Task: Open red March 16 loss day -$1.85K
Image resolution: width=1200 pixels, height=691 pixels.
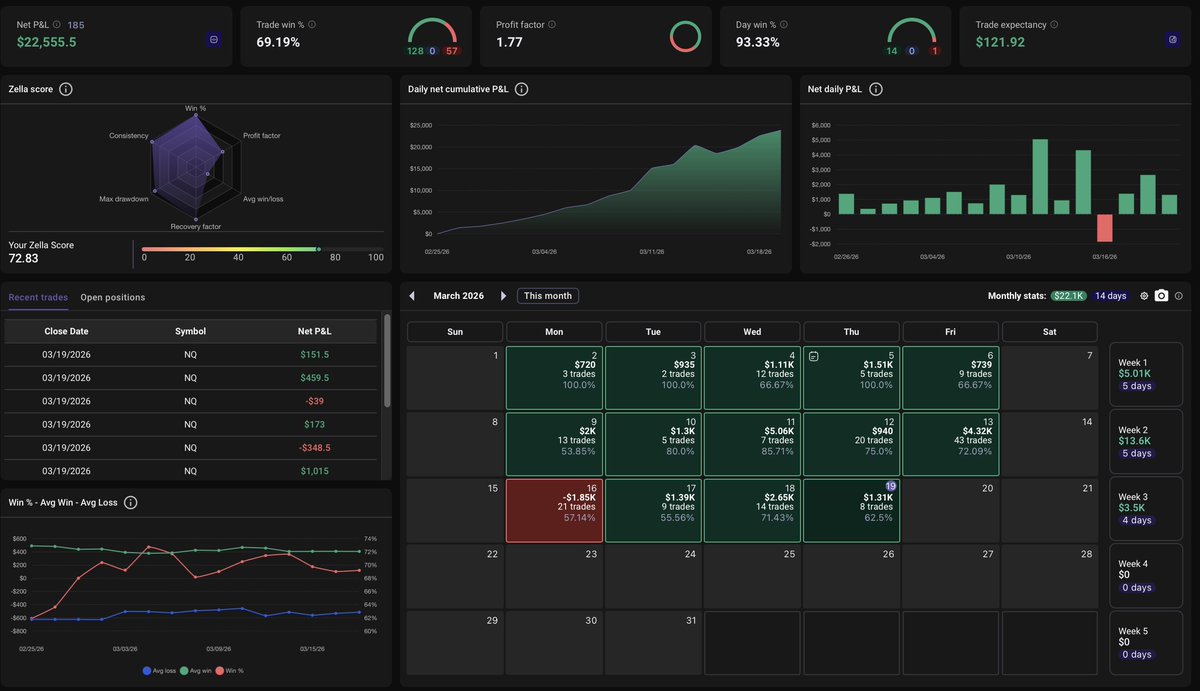Action: tap(554, 510)
